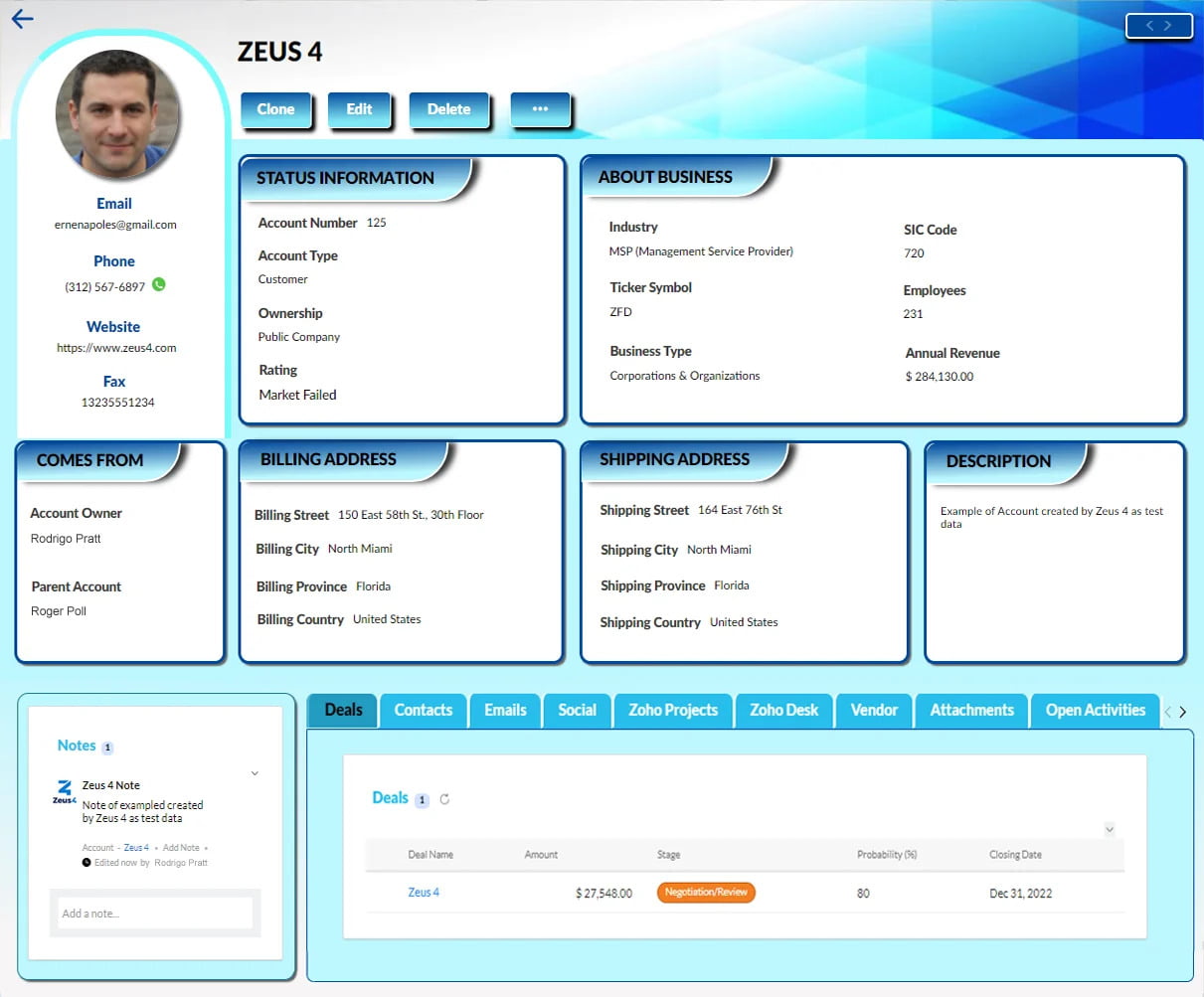The height and width of the screenshot is (997, 1204).
Task: Click the Edit button
Action: 359,109
